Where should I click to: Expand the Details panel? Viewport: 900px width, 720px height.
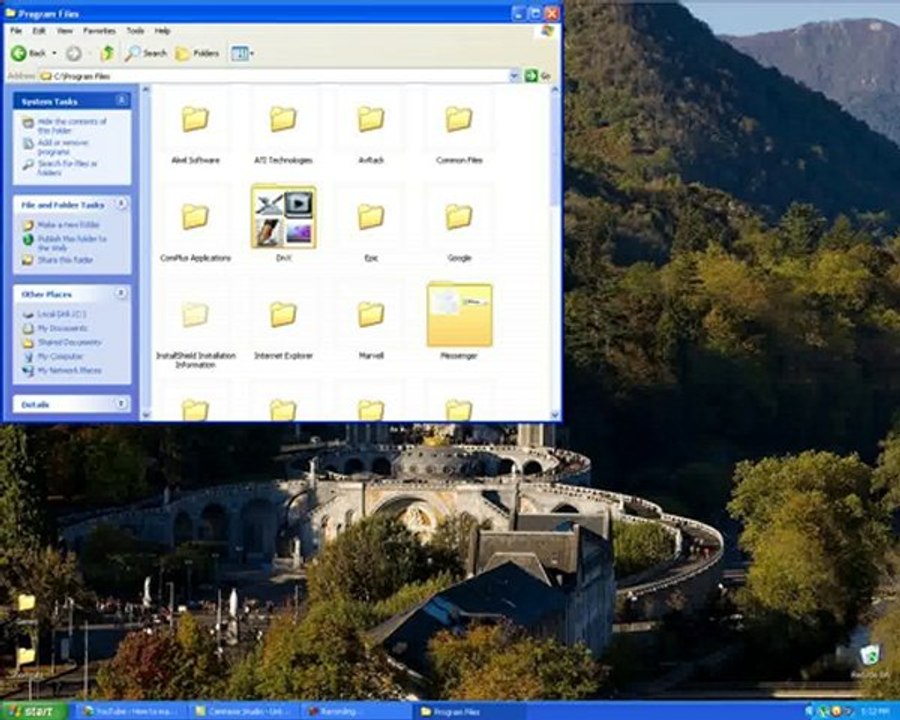point(122,404)
